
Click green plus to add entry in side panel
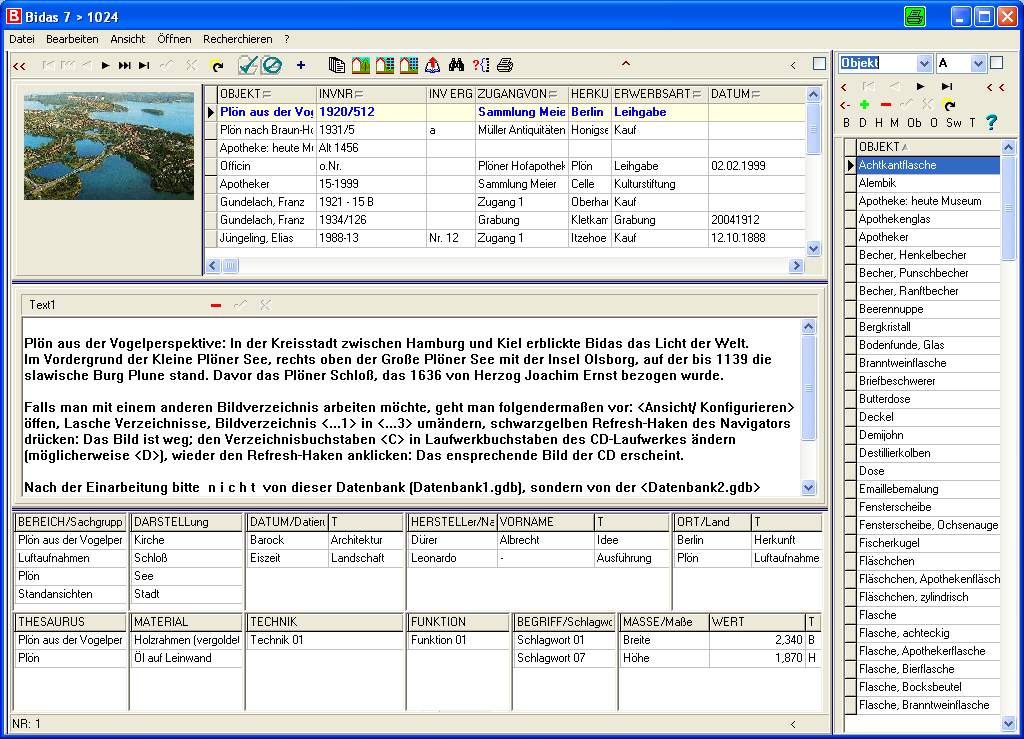pos(865,104)
